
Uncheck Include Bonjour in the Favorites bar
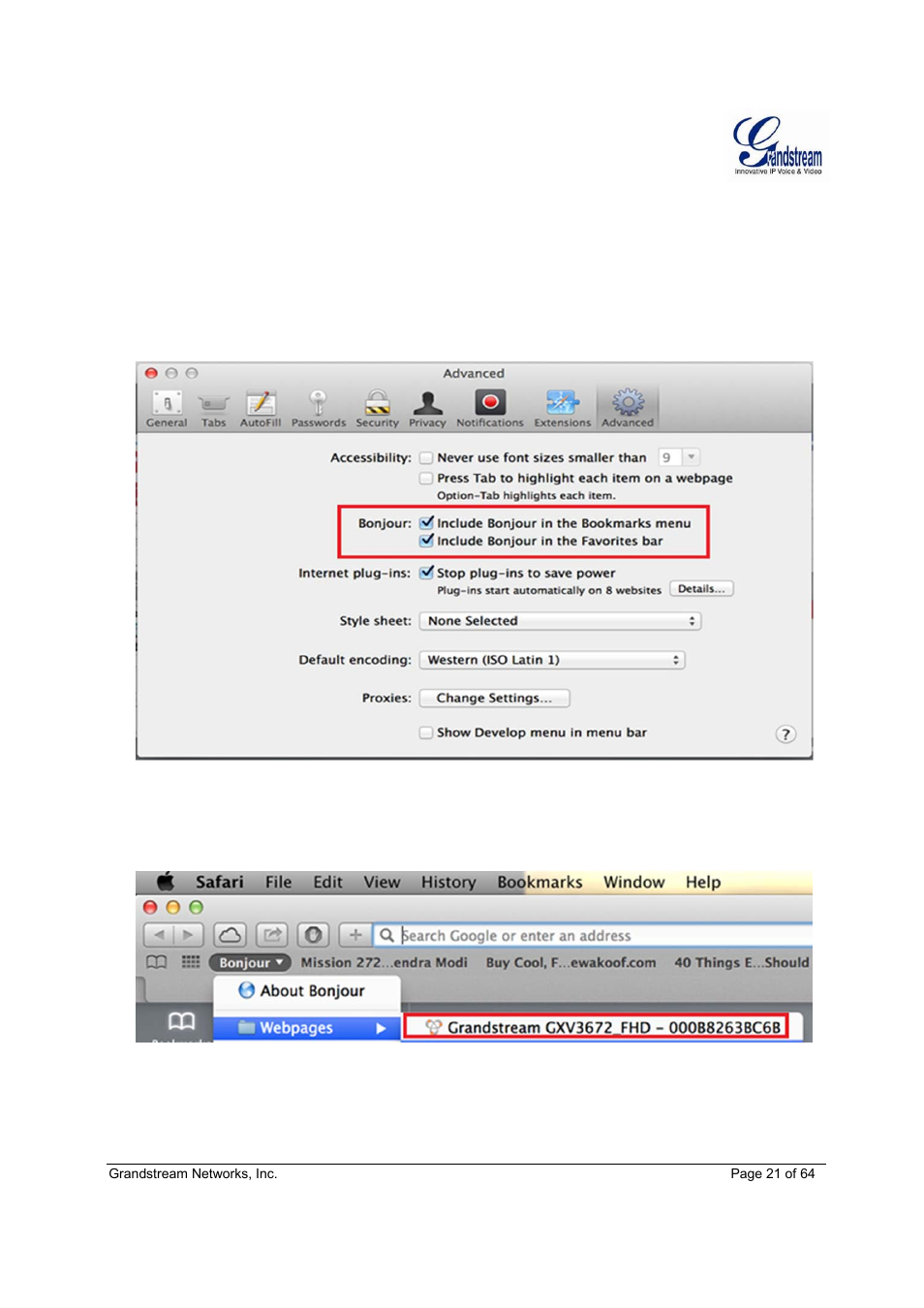tap(426, 541)
